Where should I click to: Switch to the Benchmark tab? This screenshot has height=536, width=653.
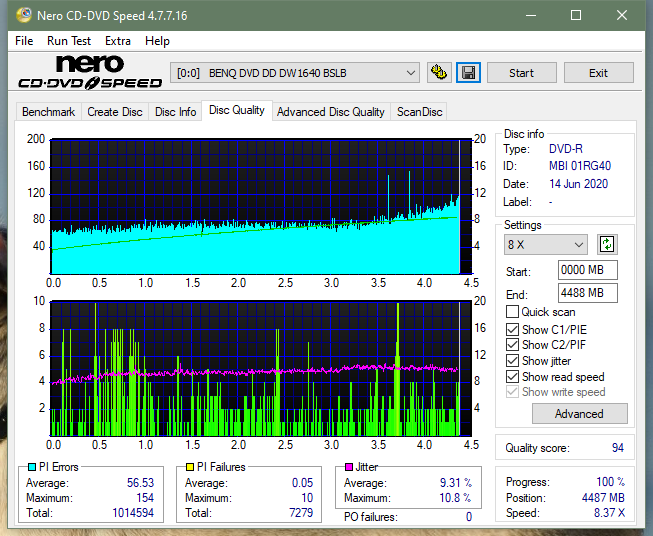pyautogui.click(x=49, y=112)
